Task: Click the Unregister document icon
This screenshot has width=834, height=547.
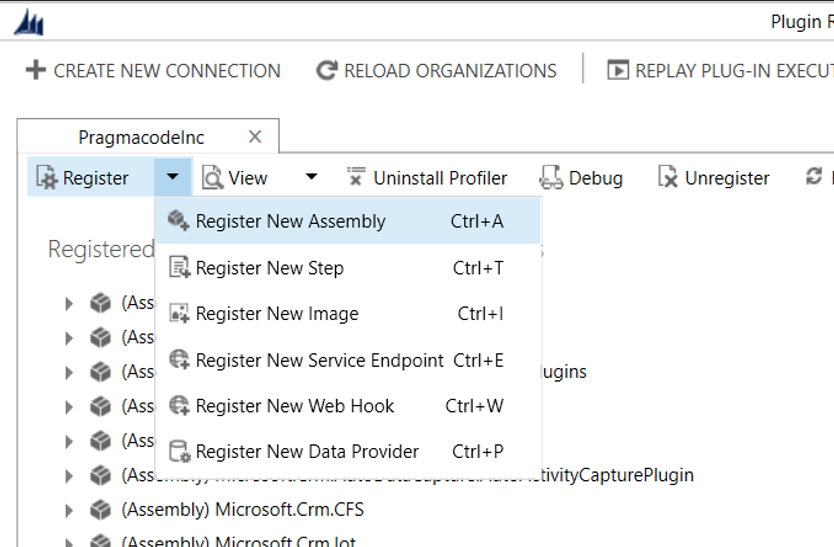Action: point(668,177)
